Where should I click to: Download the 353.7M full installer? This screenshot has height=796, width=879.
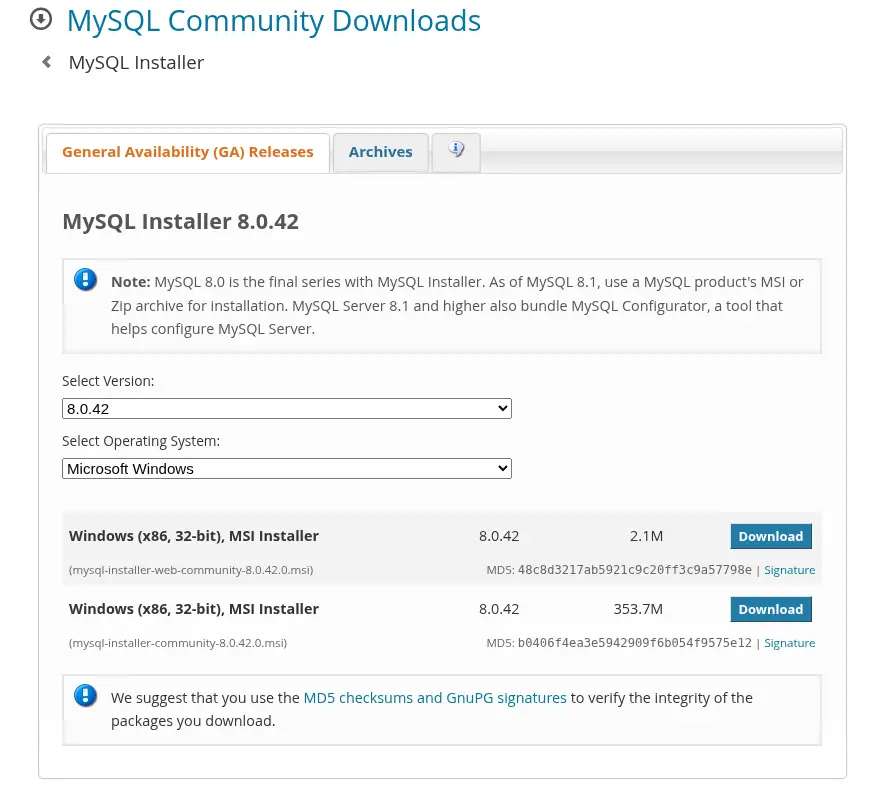pos(770,609)
